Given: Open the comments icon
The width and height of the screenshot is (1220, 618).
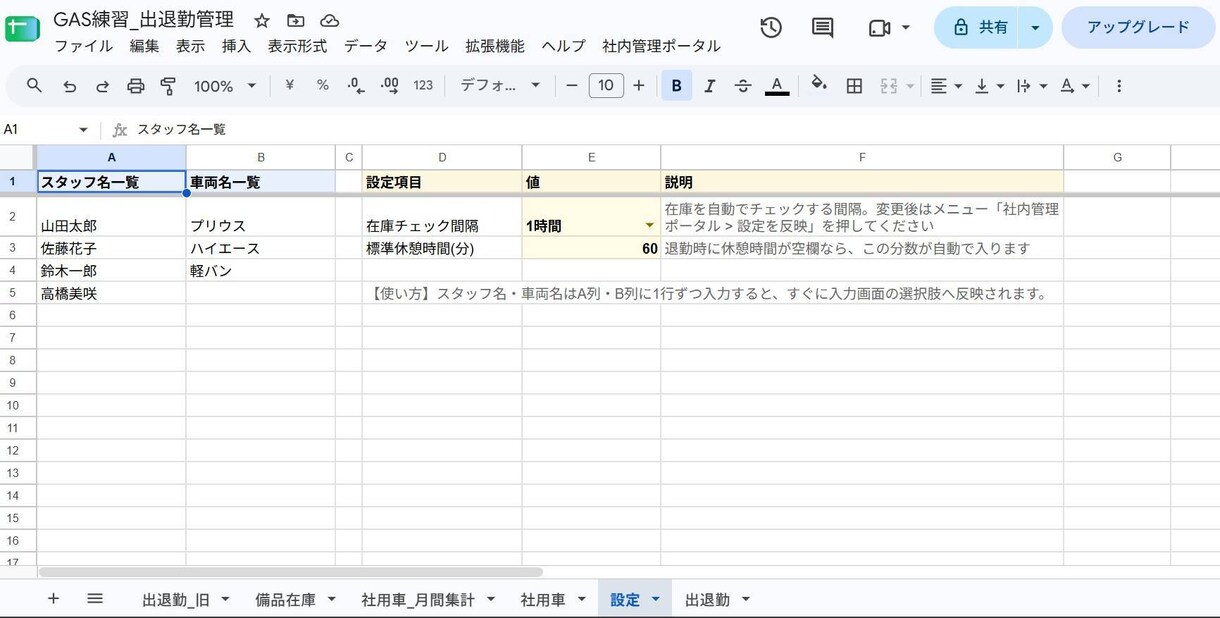Looking at the screenshot, I should pyautogui.click(x=823, y=28).
